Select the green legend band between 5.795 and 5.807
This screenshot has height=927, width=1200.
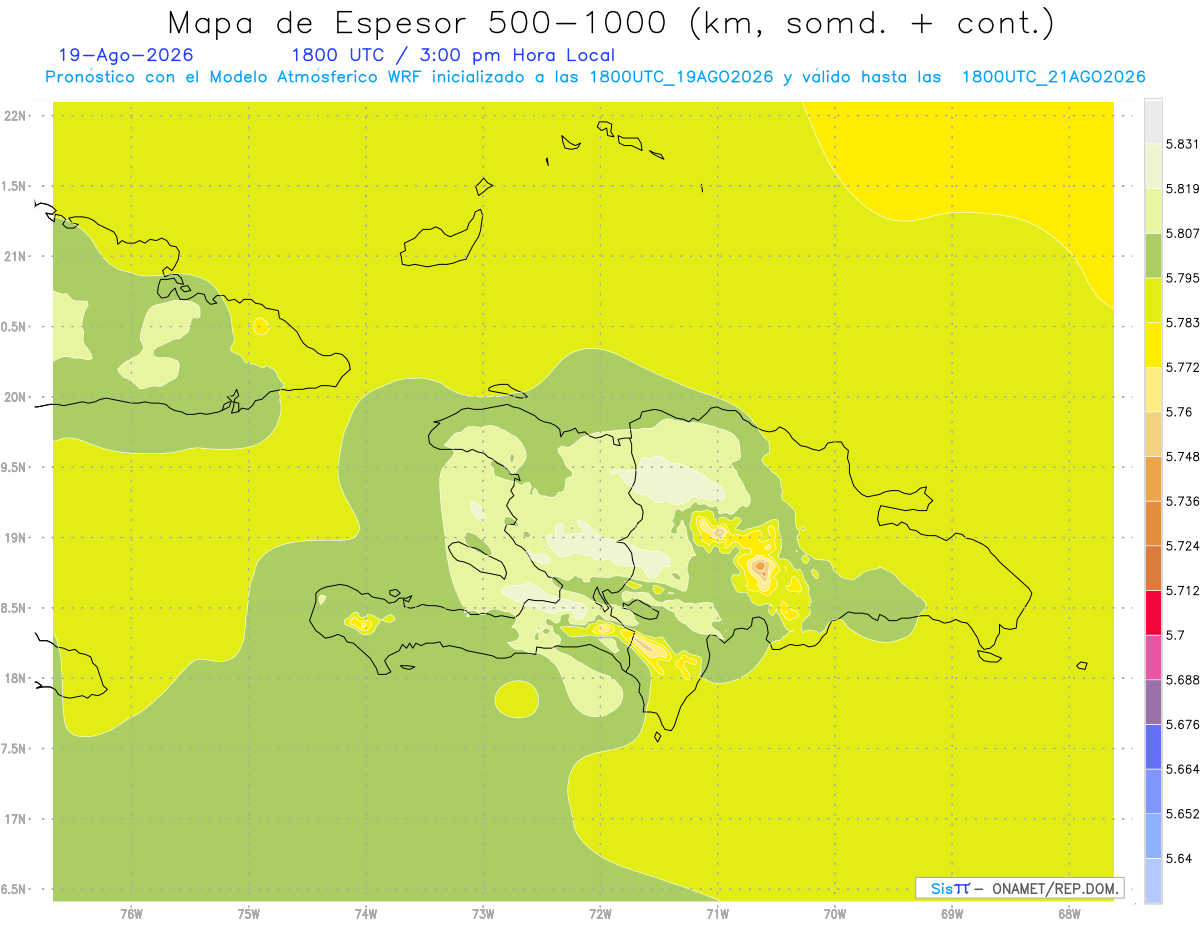(1153, 255)
